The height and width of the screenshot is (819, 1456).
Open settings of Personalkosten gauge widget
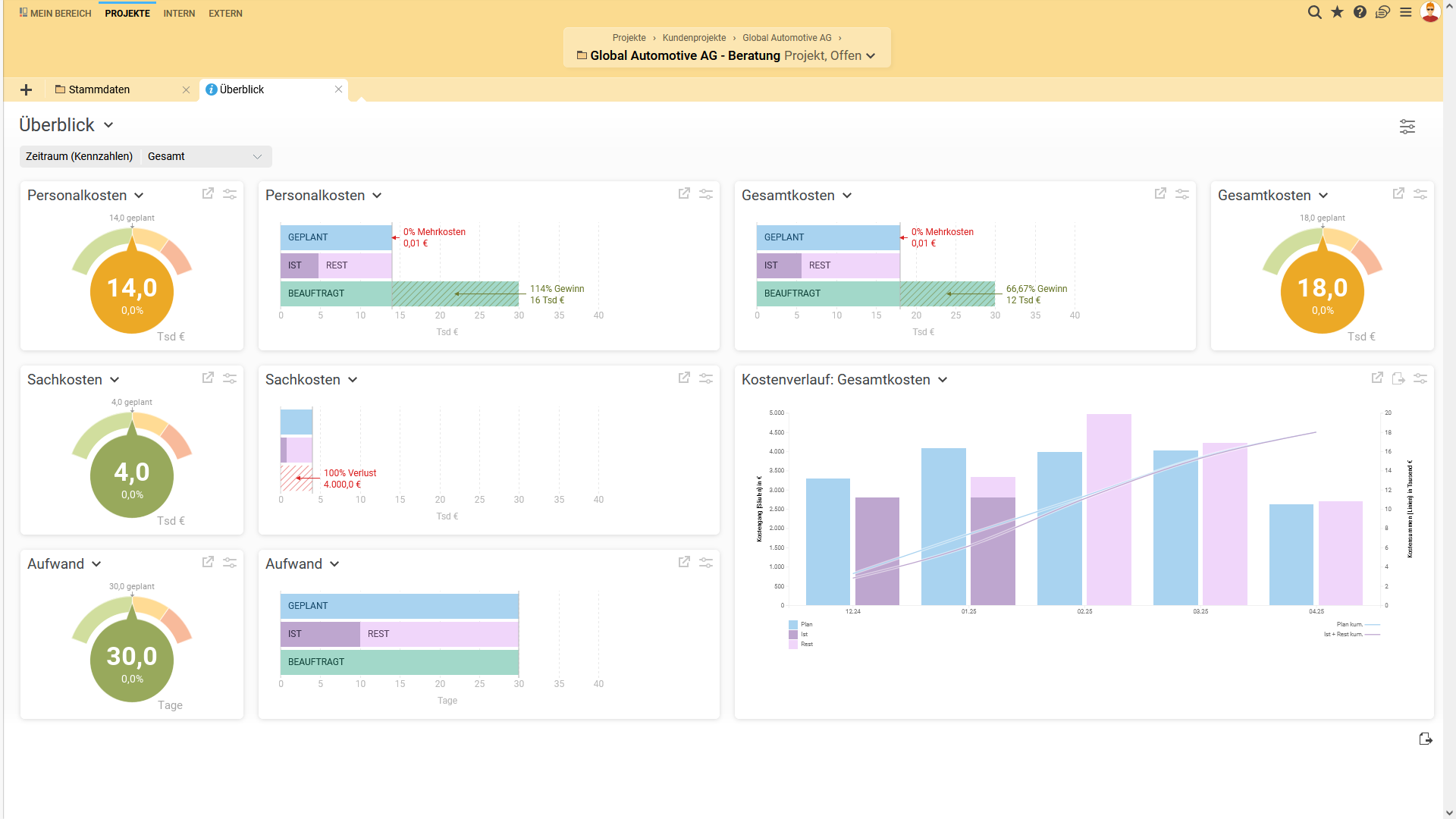click(x=230, y=194)
